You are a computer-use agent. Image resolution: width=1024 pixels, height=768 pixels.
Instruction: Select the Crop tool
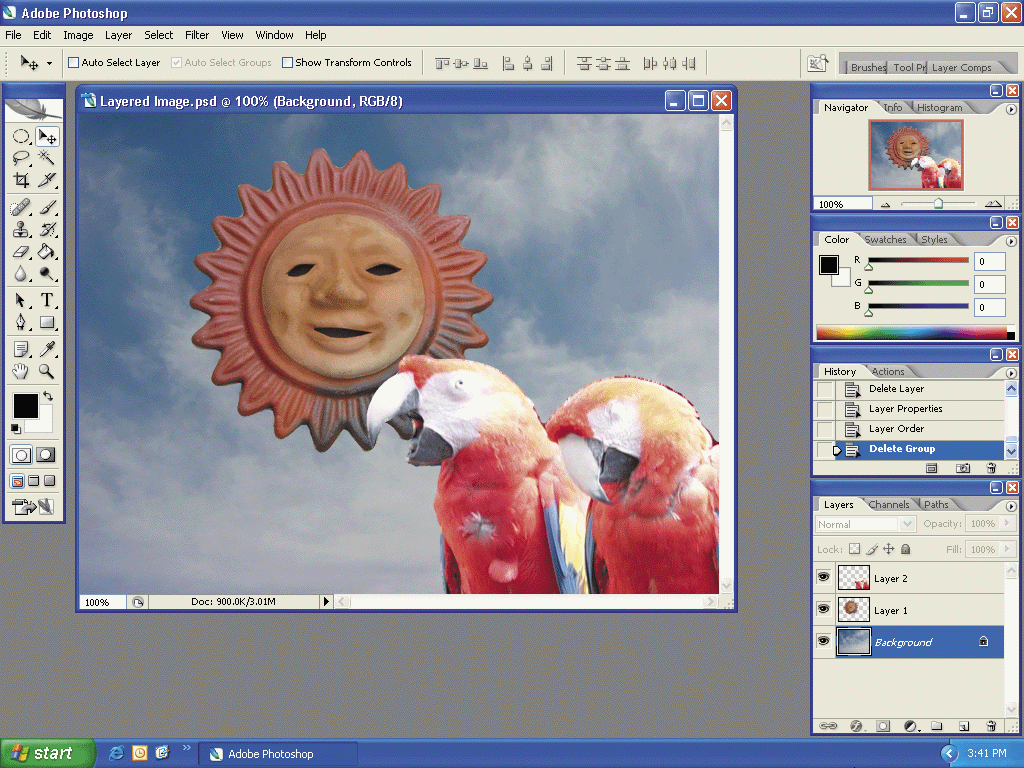point(21,181)
